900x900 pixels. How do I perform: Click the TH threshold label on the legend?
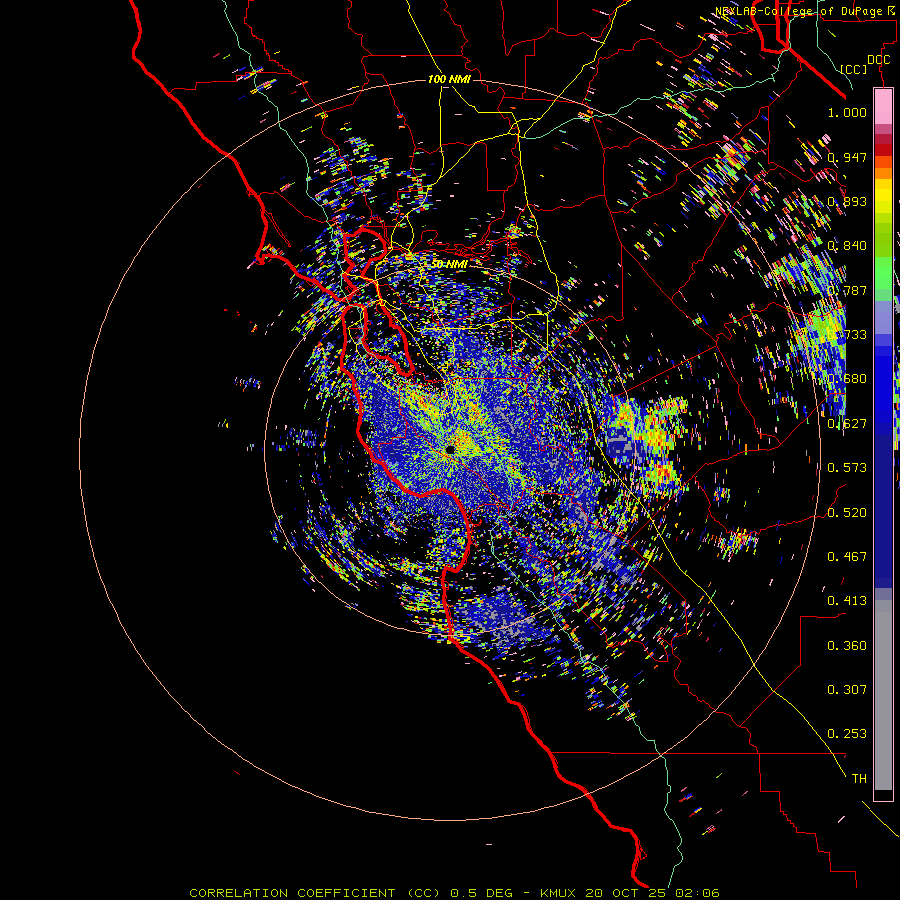(859, 778)
